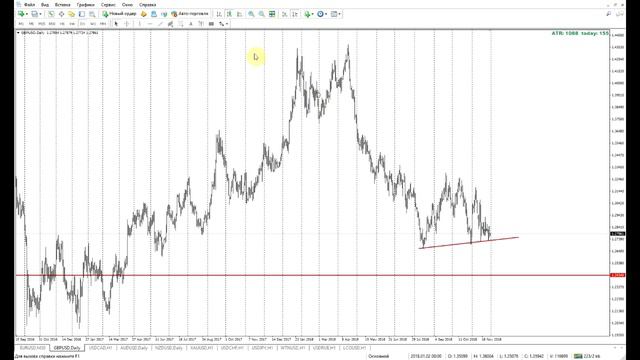
Task: Click the icon right of Новый ордер
Action: [x=144, y=14]
